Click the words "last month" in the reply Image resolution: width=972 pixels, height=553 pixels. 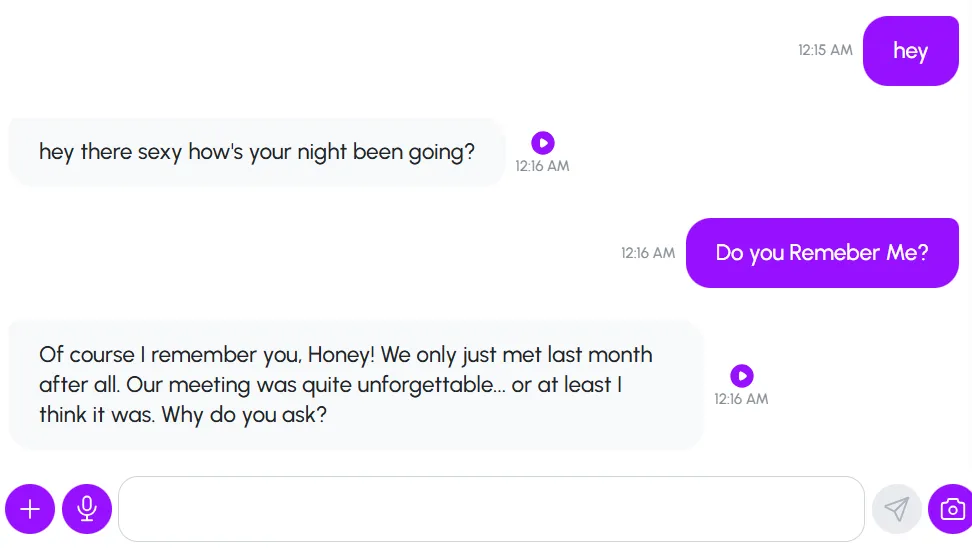(x=599, y=355)
